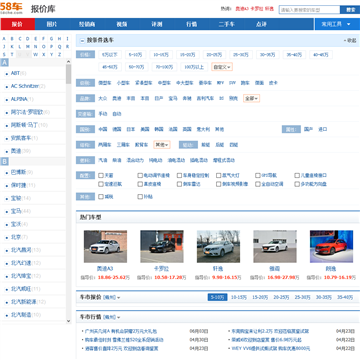The height and width of the screenshot is (360, 360).
Task: Select the 35-40万 tab in 车市报价
Action: click(345, 297)
